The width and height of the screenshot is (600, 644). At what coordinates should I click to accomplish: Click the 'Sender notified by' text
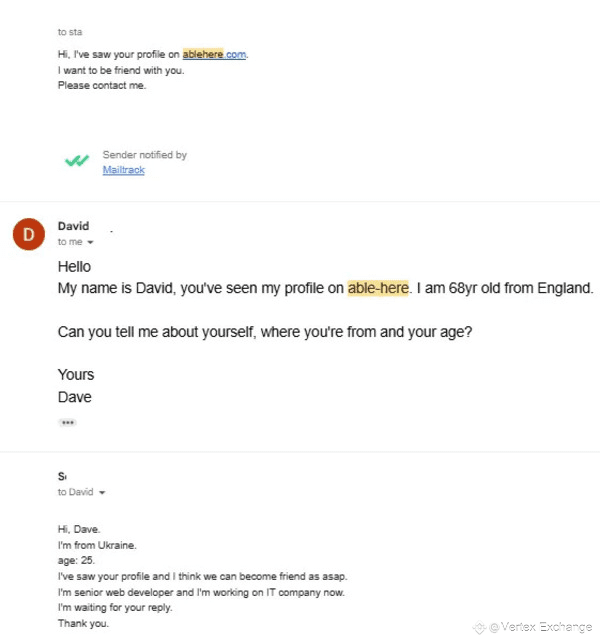tap(145, 155)
